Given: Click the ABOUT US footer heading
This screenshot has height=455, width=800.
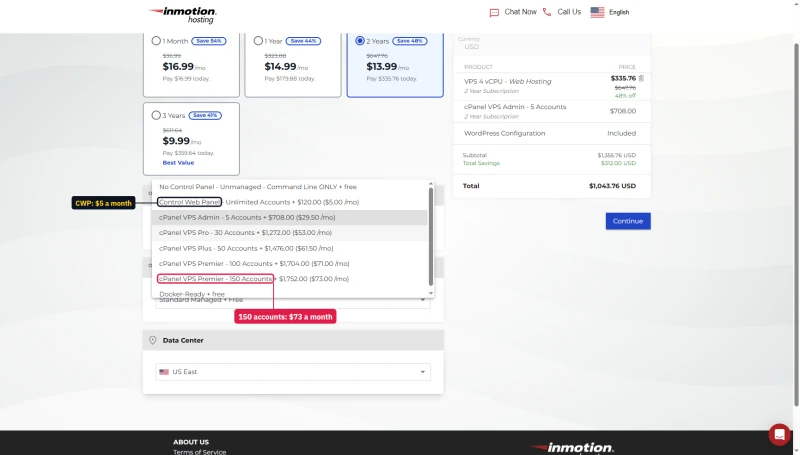Looking at the screenshot, I should coord(191,442).
